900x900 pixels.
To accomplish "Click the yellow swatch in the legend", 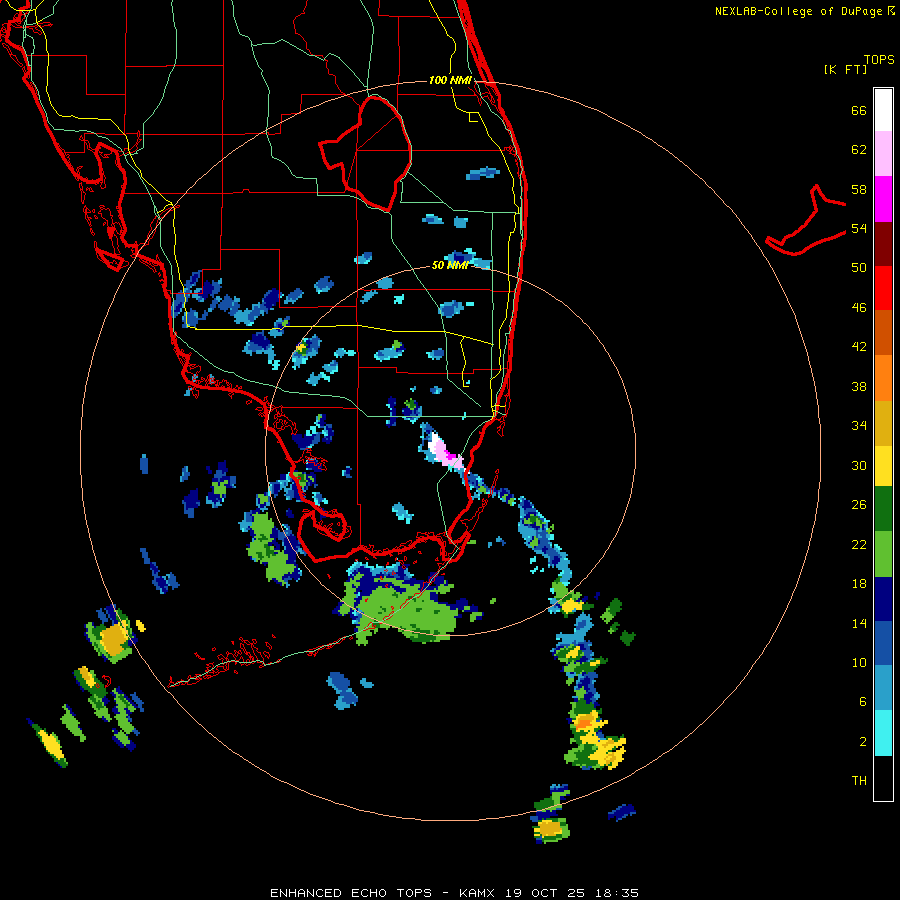I will click(883, 466).
